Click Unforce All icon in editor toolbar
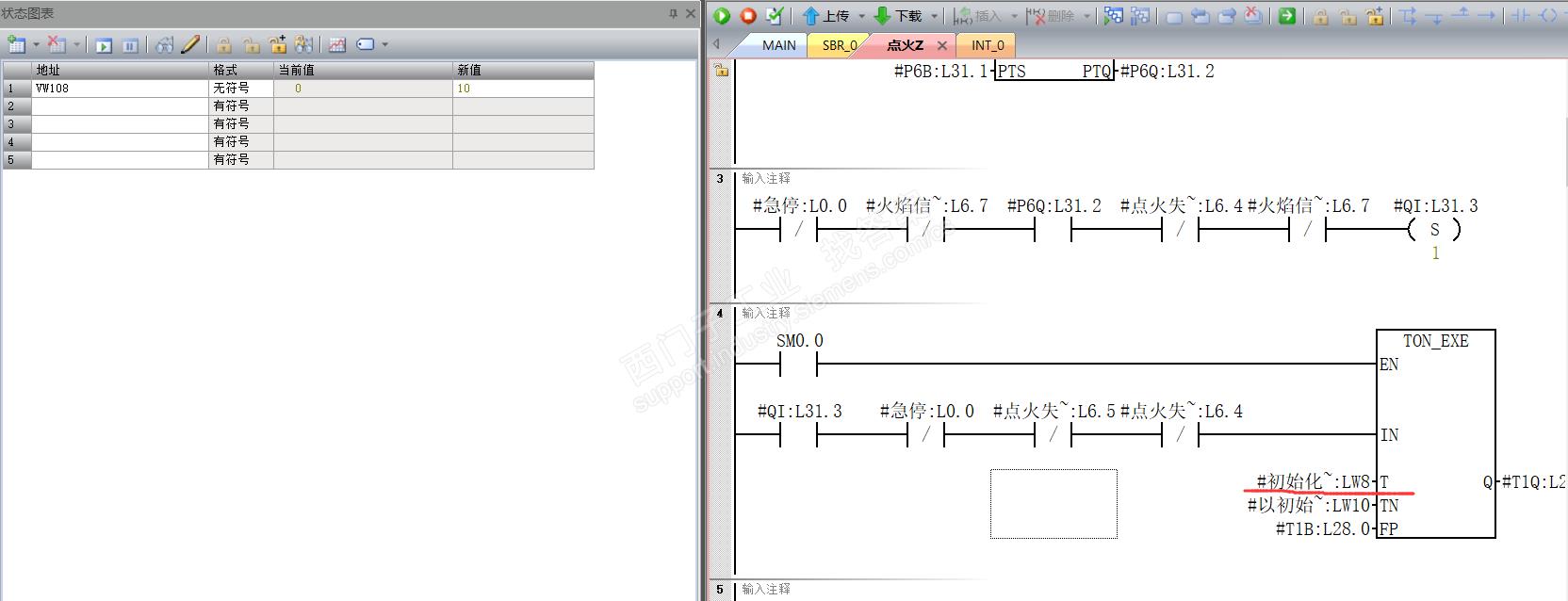Image resolution: width=1568 pixels, height=601 pixels. tap(1375, 16)
